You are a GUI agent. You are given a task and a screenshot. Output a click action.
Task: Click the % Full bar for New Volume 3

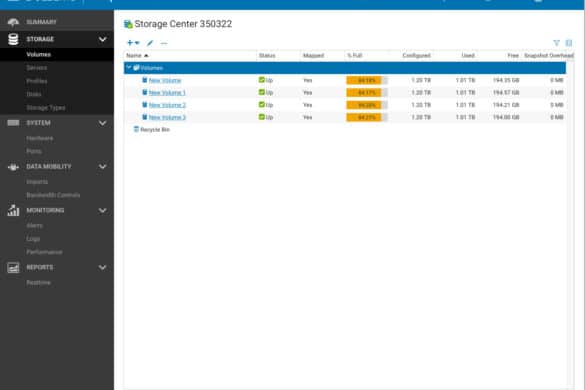pos(367,117)
